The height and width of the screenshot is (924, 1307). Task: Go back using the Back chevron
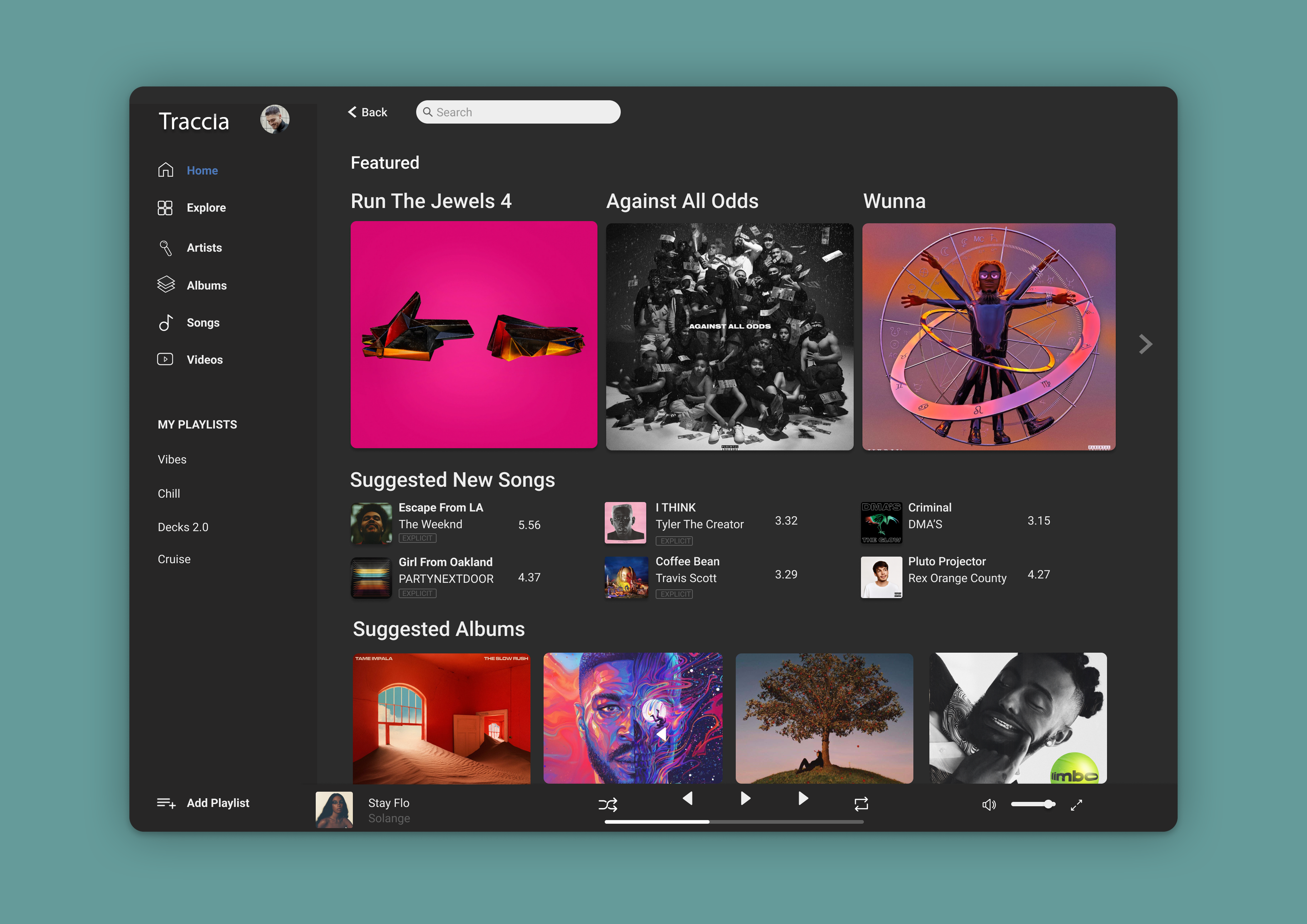(352, 112)
